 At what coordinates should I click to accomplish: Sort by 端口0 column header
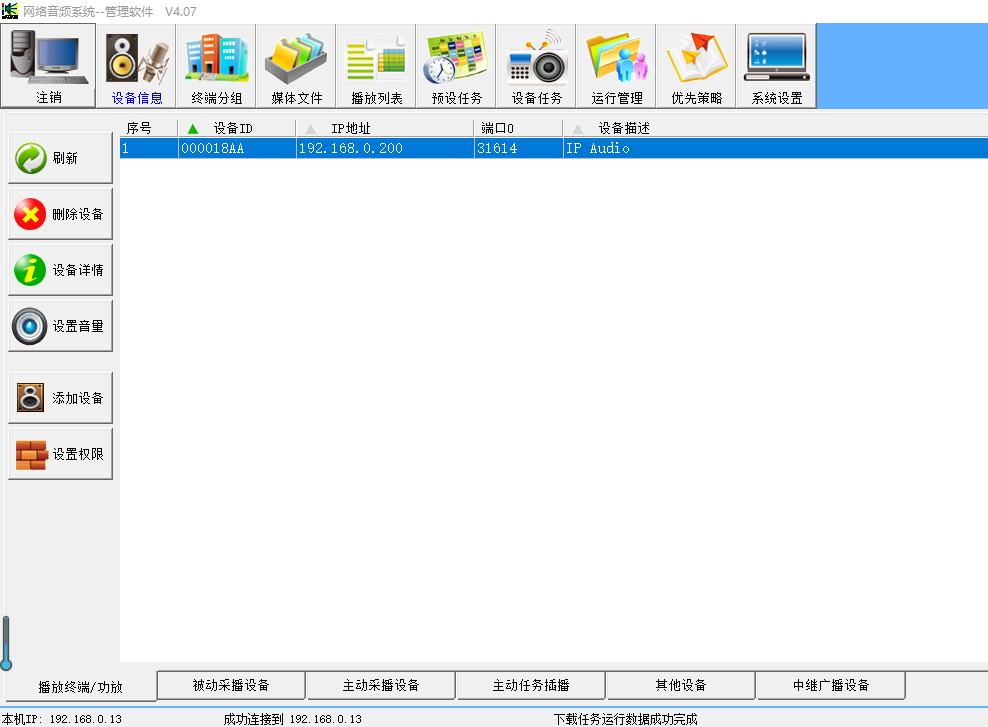pos(518,128)
